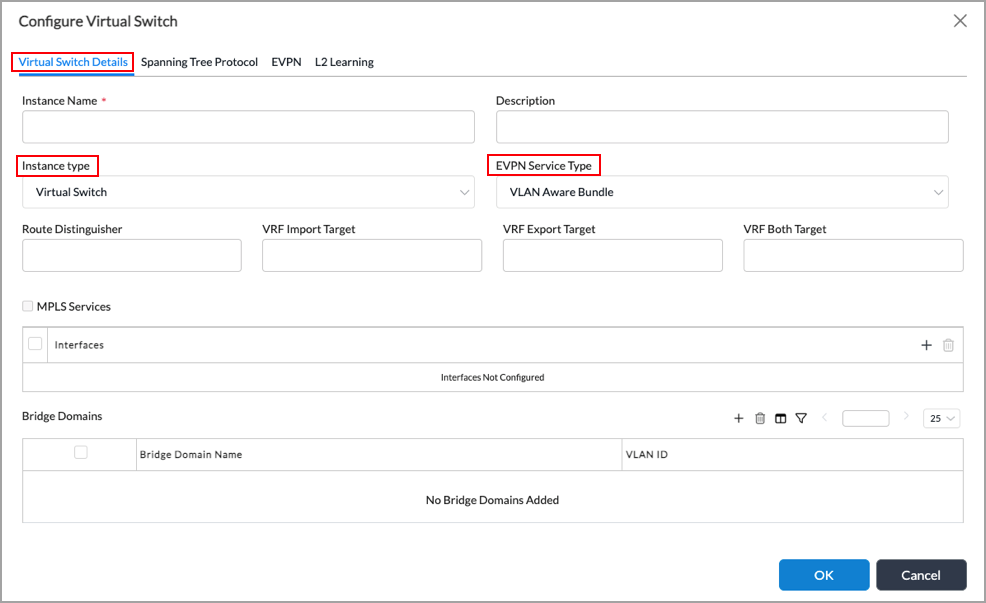Delete interfaces using the Interfaces trash icon
The width and height of the screenshot is (986, 603).
(948, 345)
